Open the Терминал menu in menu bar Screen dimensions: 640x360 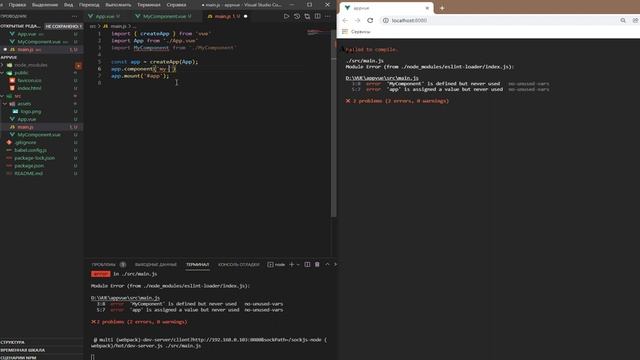[x=149, y=5]
